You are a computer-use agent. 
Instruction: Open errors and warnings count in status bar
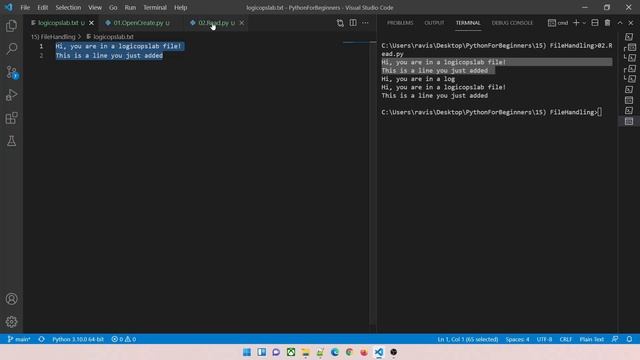[x=124, y=339]
